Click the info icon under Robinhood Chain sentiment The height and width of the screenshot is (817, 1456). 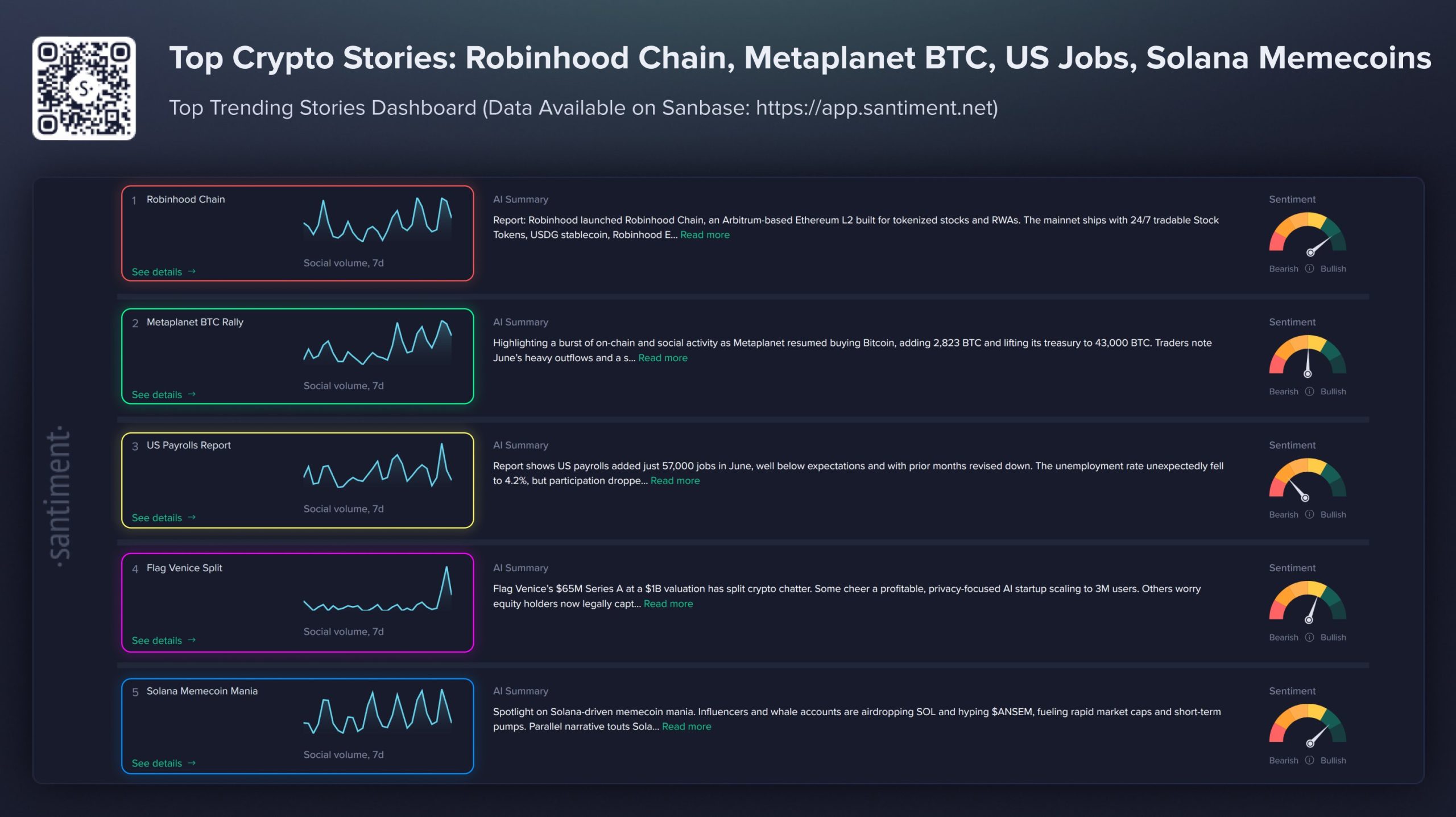coord(1309,269)
